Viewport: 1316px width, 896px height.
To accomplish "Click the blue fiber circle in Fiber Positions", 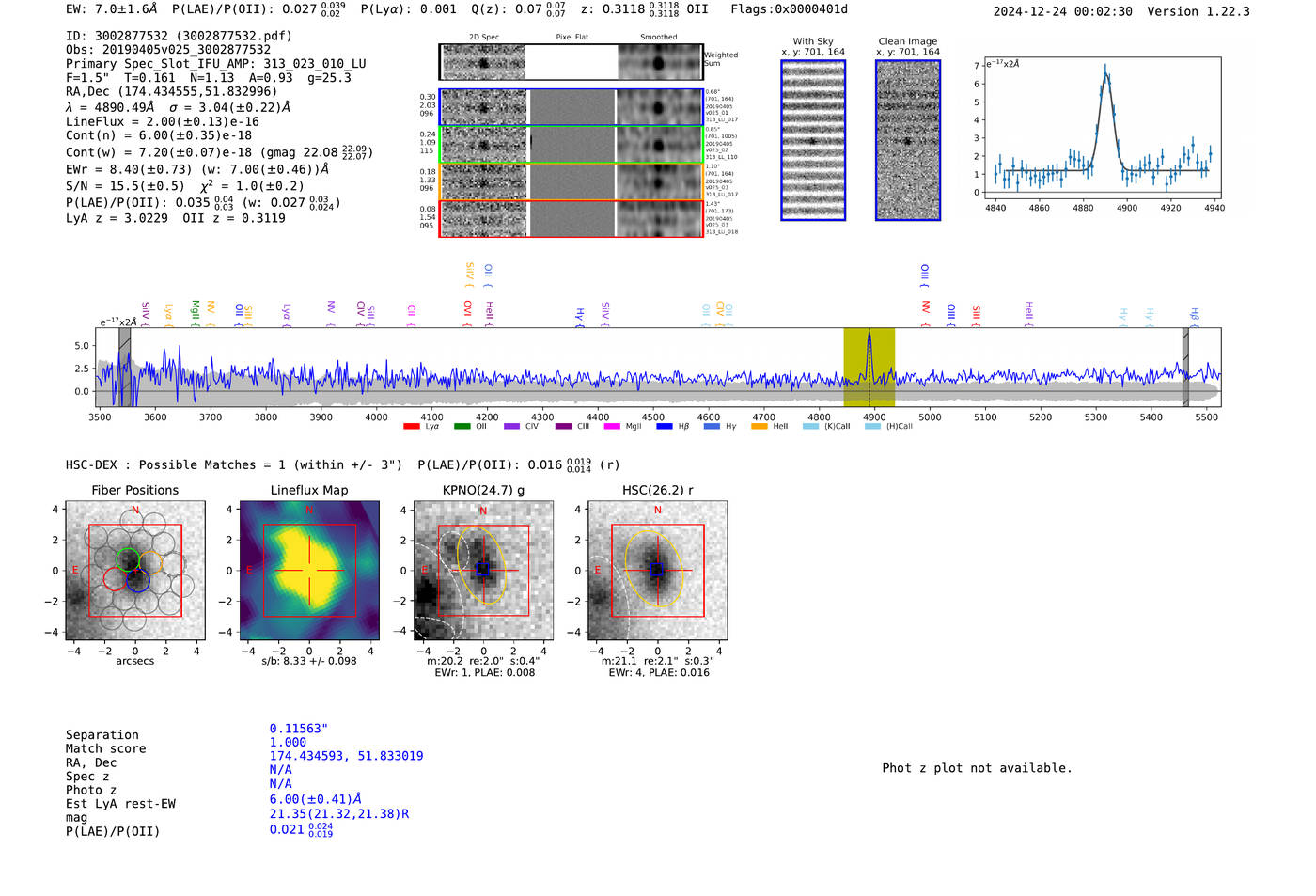I will 137,580.
